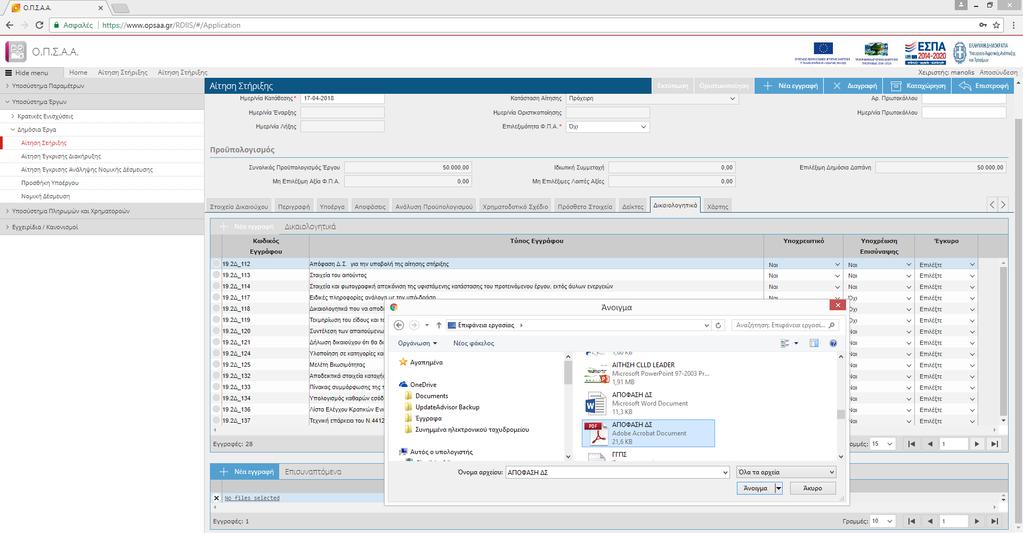Switch to the Χρηματοδοτικό Σχέδιο tab
1023x533 pixels.
(515, 206)
